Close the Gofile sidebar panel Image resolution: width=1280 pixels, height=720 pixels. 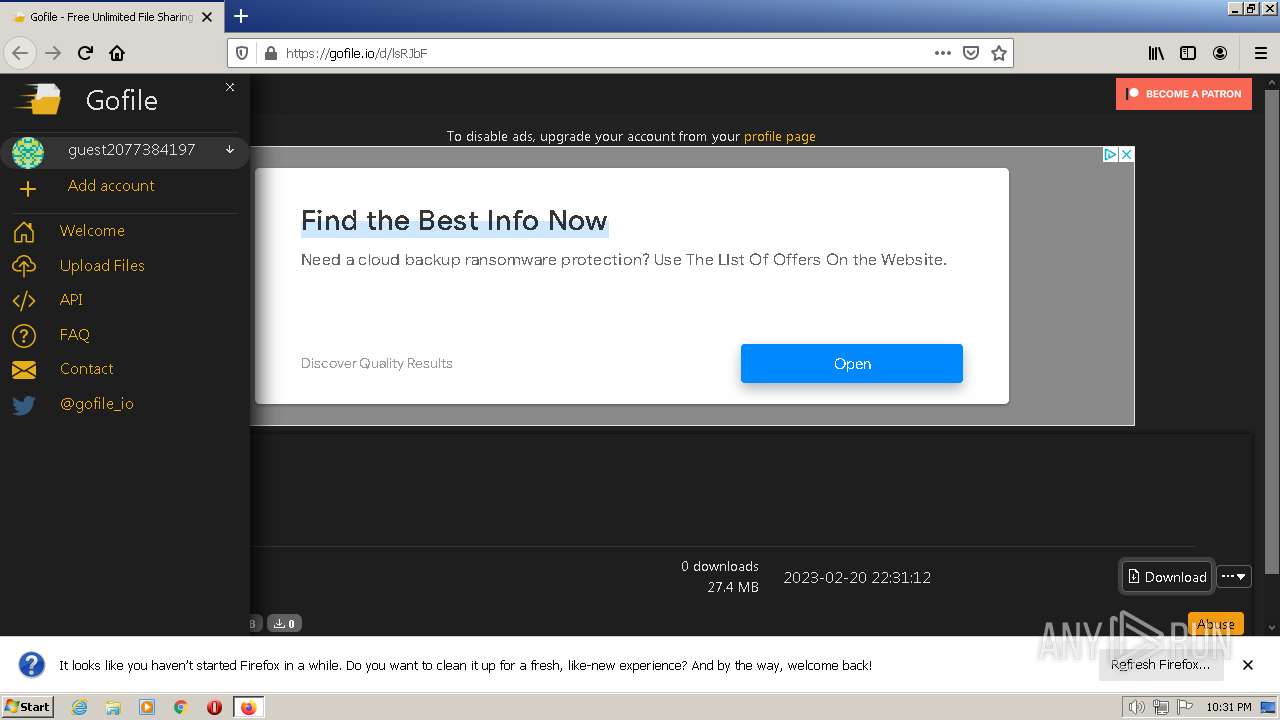coord(230,87)
